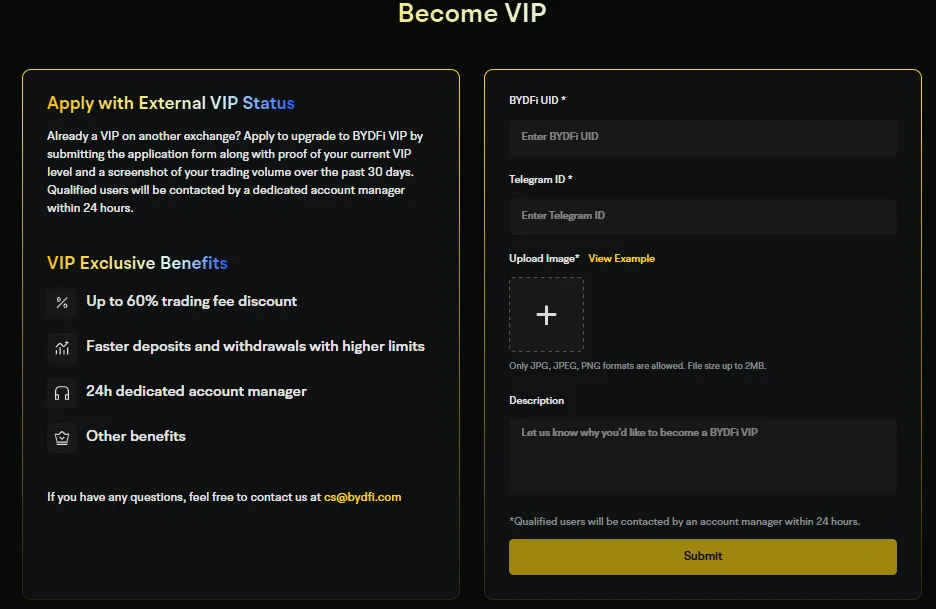Click the deposits and withdrawals chart icon
Screen dimensions: 936x609
coord(62,347)
